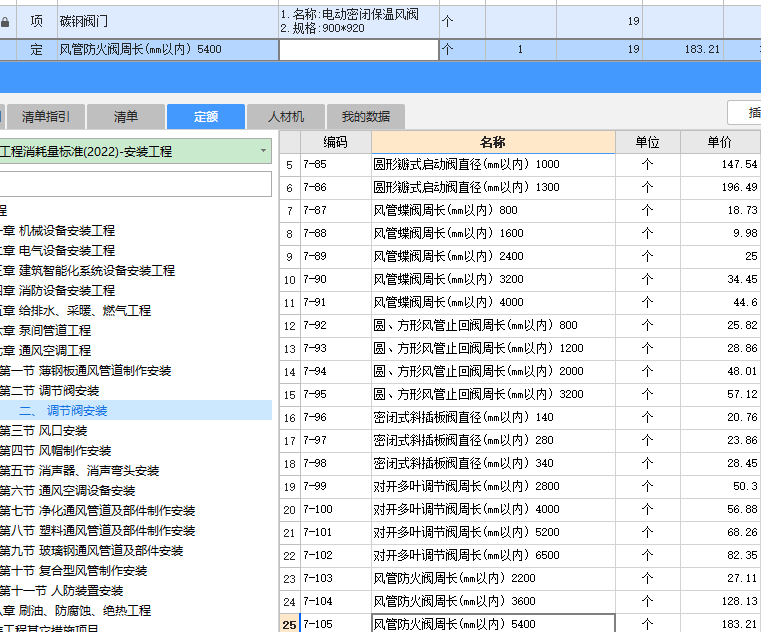This screenshot has width=761, height=632.
Task: Select 第四节 风帽制作安装
Action: (55, 451)
